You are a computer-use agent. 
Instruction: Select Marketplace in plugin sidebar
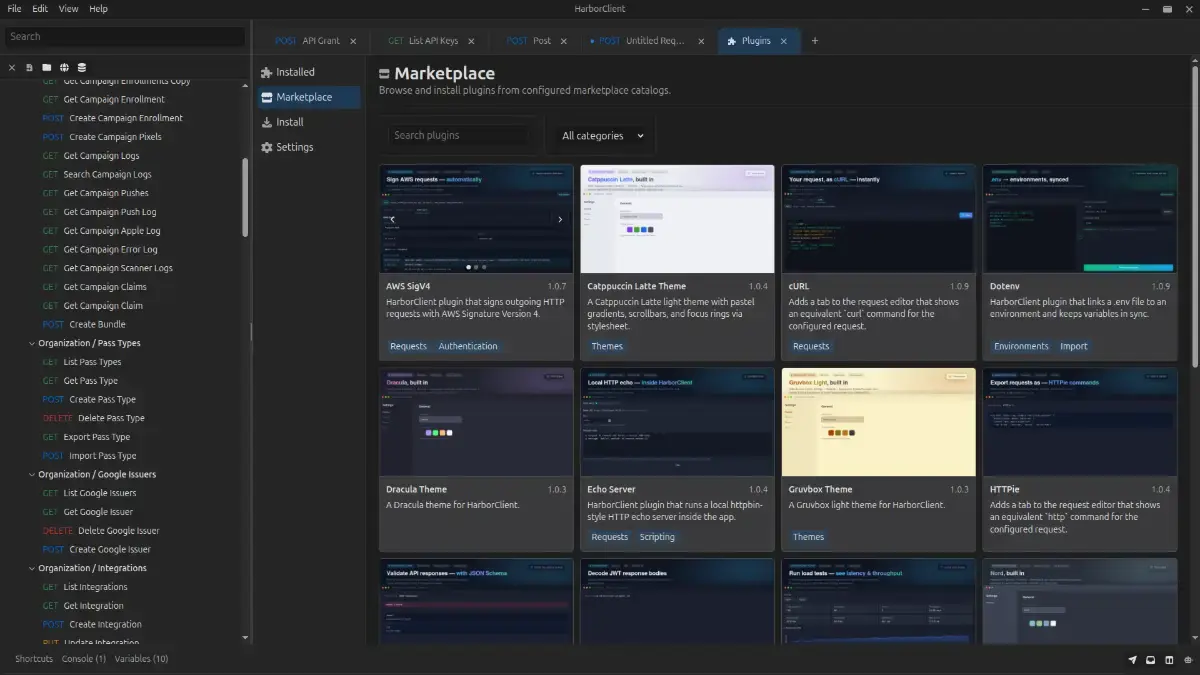308,97
